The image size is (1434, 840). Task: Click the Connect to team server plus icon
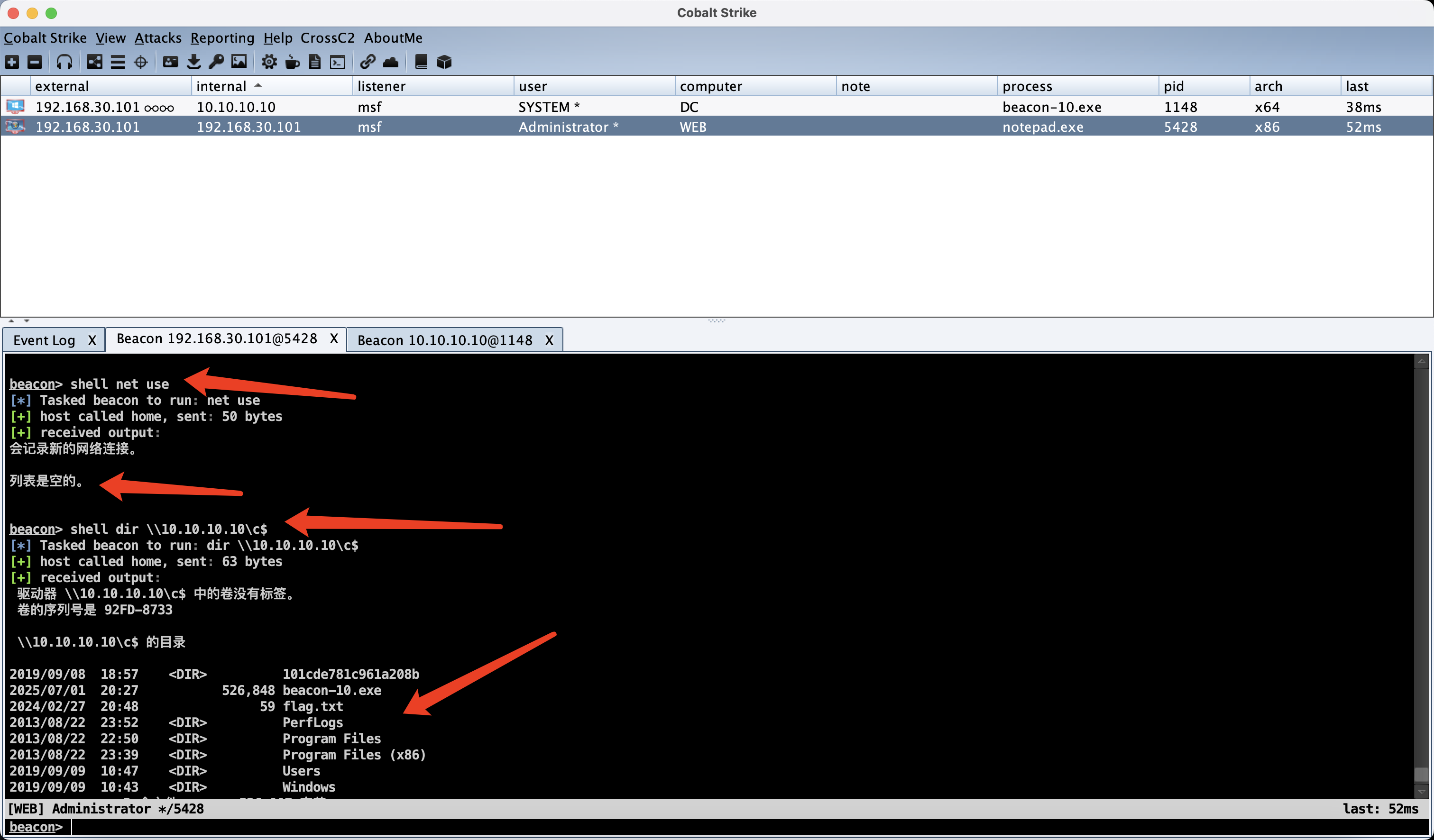(12, 62)
